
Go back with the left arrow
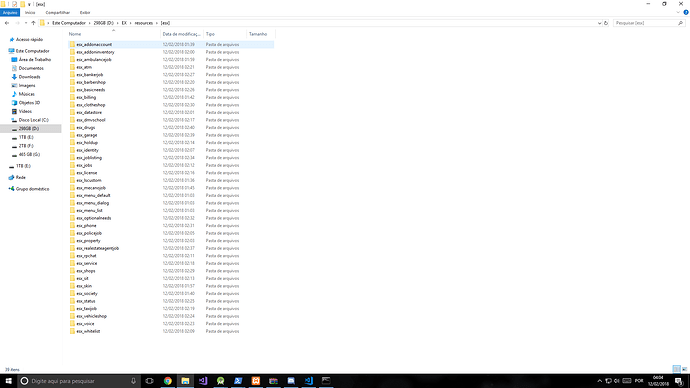click(7, 23)
